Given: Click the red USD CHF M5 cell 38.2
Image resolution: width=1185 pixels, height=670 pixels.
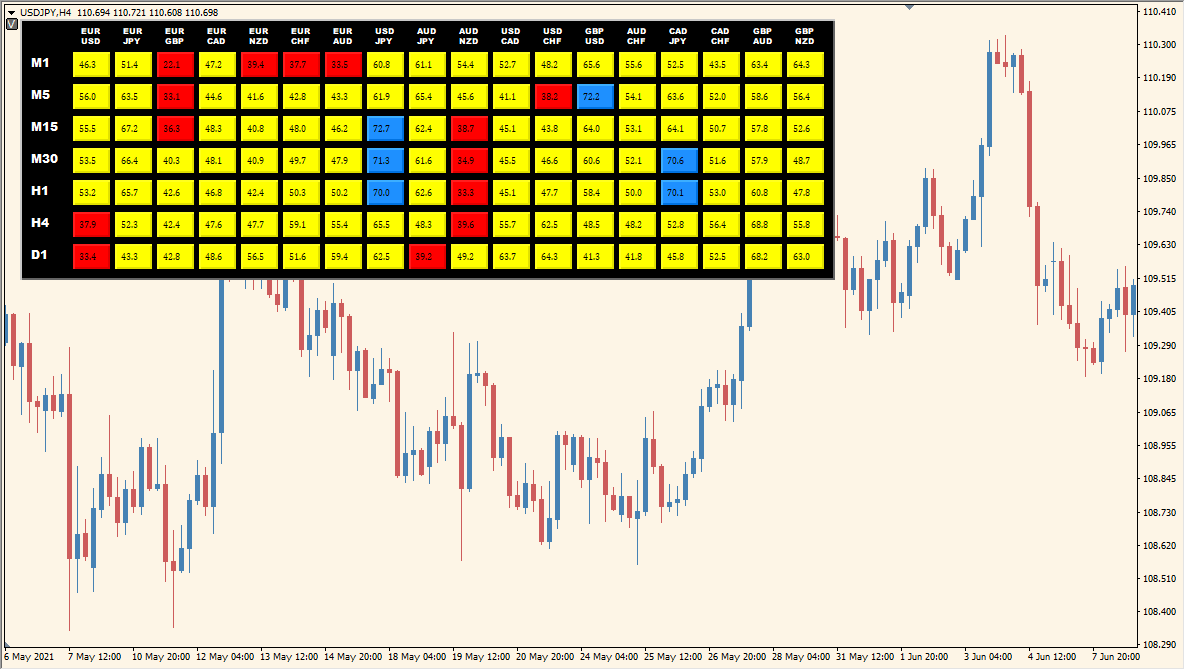Looking at the screenshot, I should tap(553, 97).
